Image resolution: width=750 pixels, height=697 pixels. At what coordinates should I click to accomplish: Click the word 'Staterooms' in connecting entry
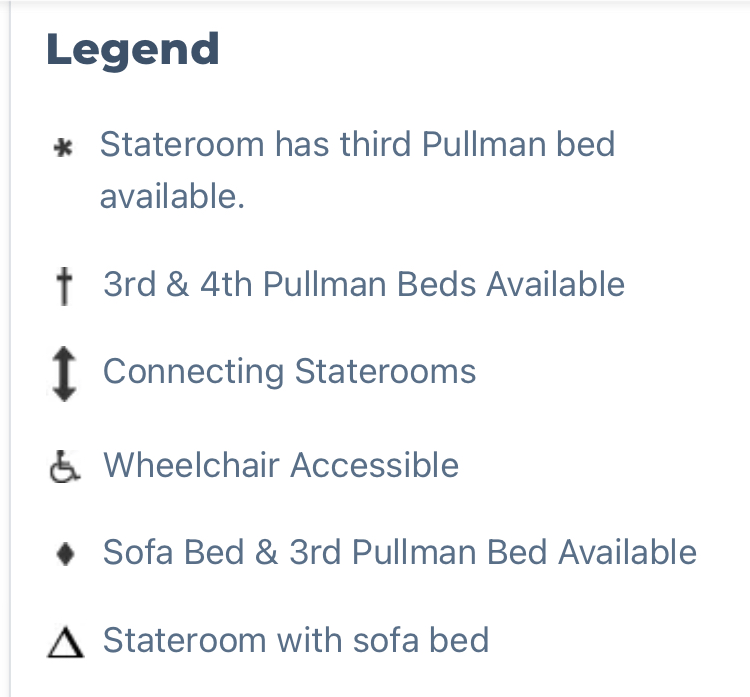[385, 371]
